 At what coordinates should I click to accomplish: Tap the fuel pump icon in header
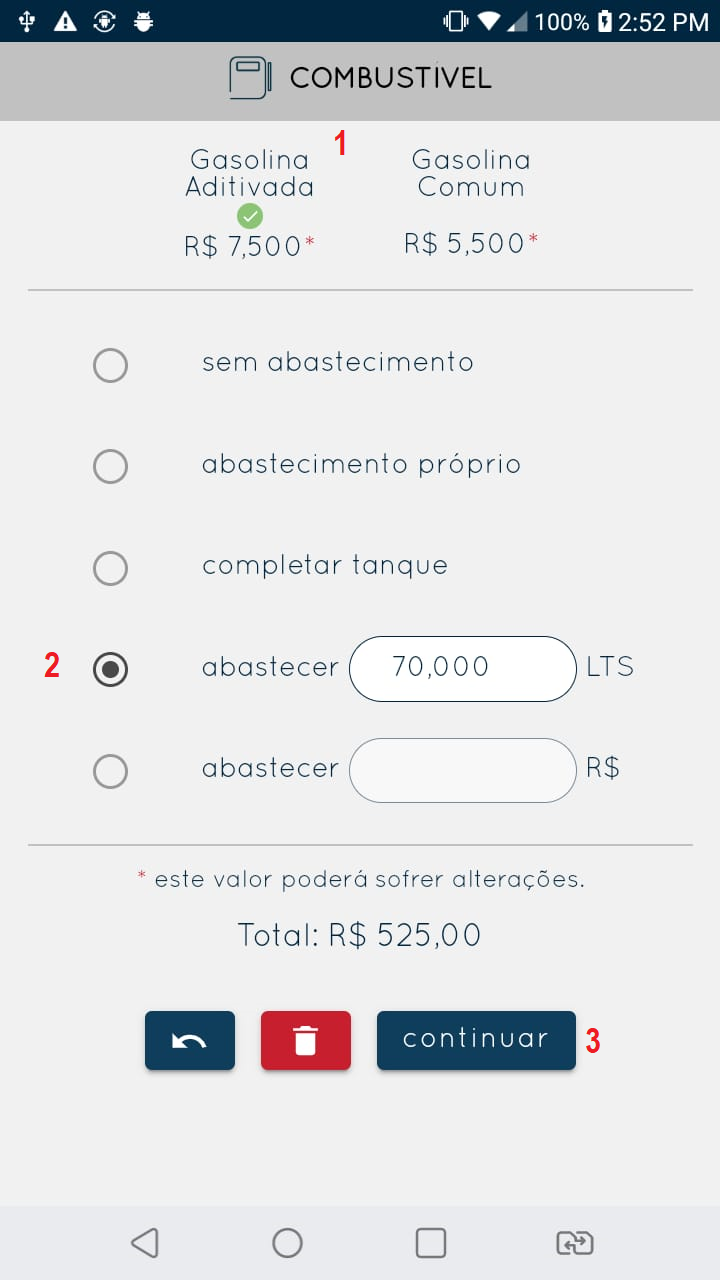(x=250, y=78)
